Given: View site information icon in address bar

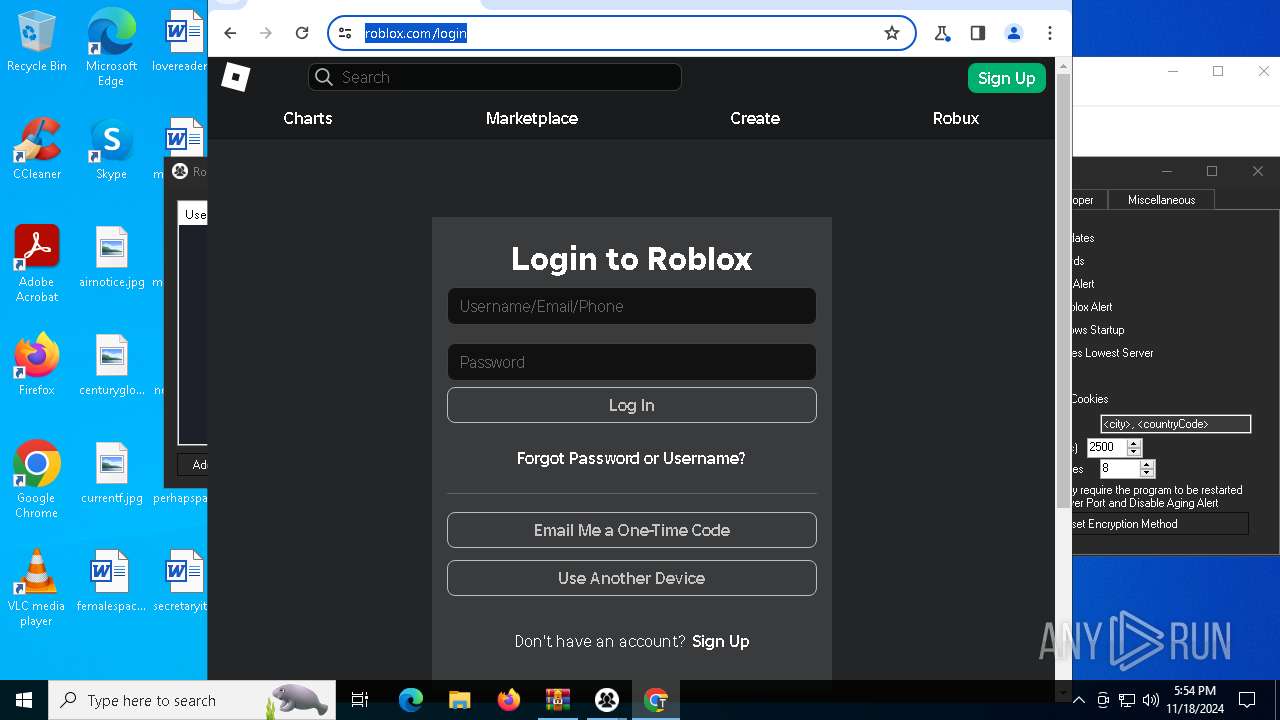Looking at the screenshot, I should pos(345,33).
